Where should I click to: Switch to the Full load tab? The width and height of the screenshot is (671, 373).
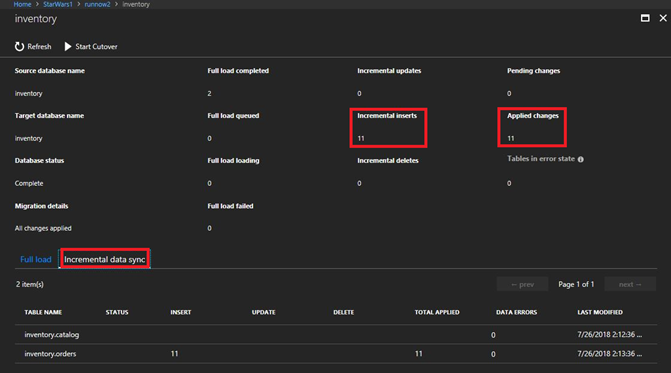coord(36,259)
